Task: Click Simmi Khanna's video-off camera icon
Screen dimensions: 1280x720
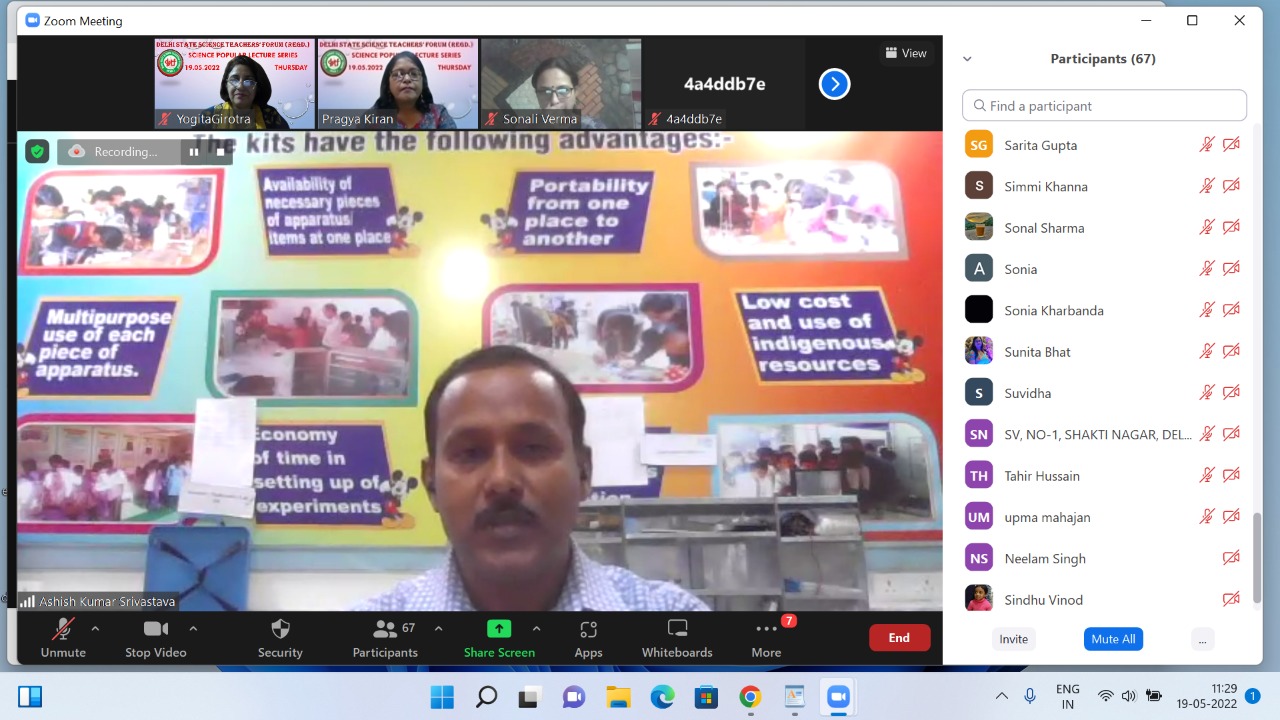Action: tap(1231, 186)
